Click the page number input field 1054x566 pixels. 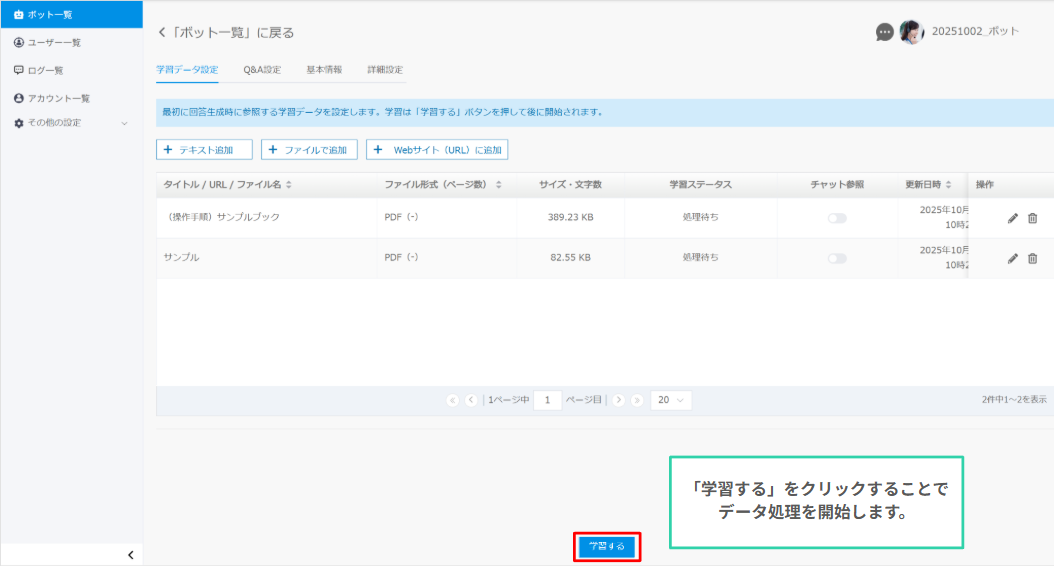547,400
